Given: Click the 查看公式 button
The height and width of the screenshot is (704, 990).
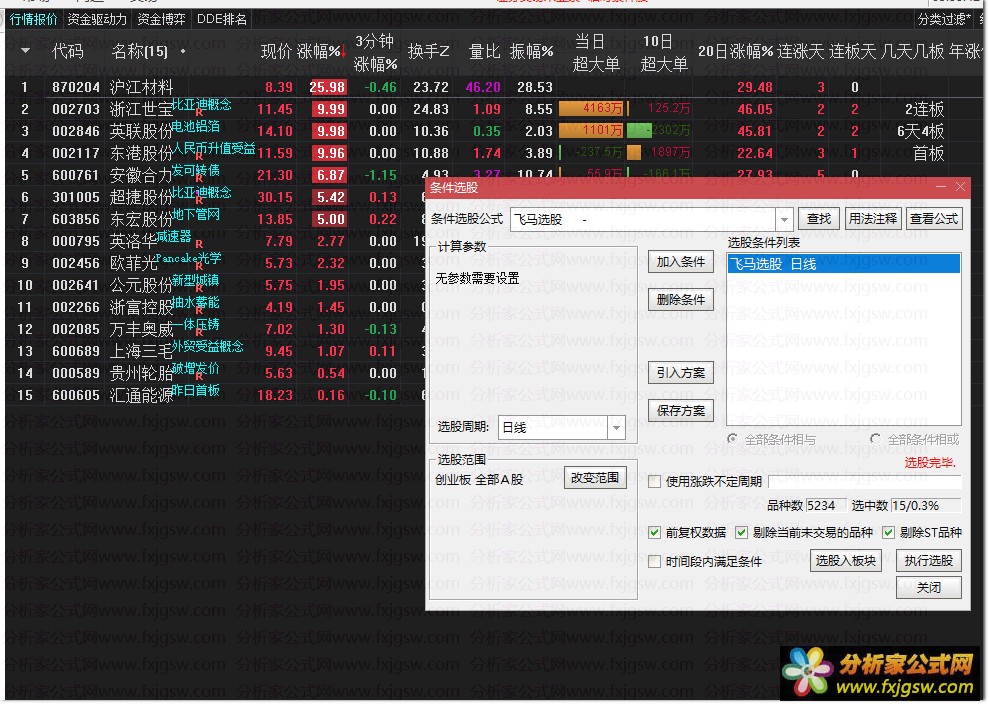Looking at the screenshot, I should point(934,218).
